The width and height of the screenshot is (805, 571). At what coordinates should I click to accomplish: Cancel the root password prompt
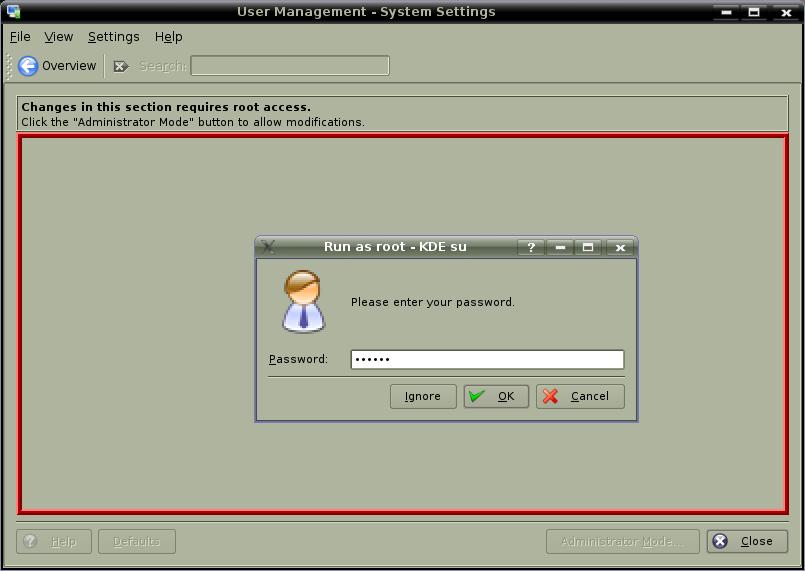click(x=580, y=396)
